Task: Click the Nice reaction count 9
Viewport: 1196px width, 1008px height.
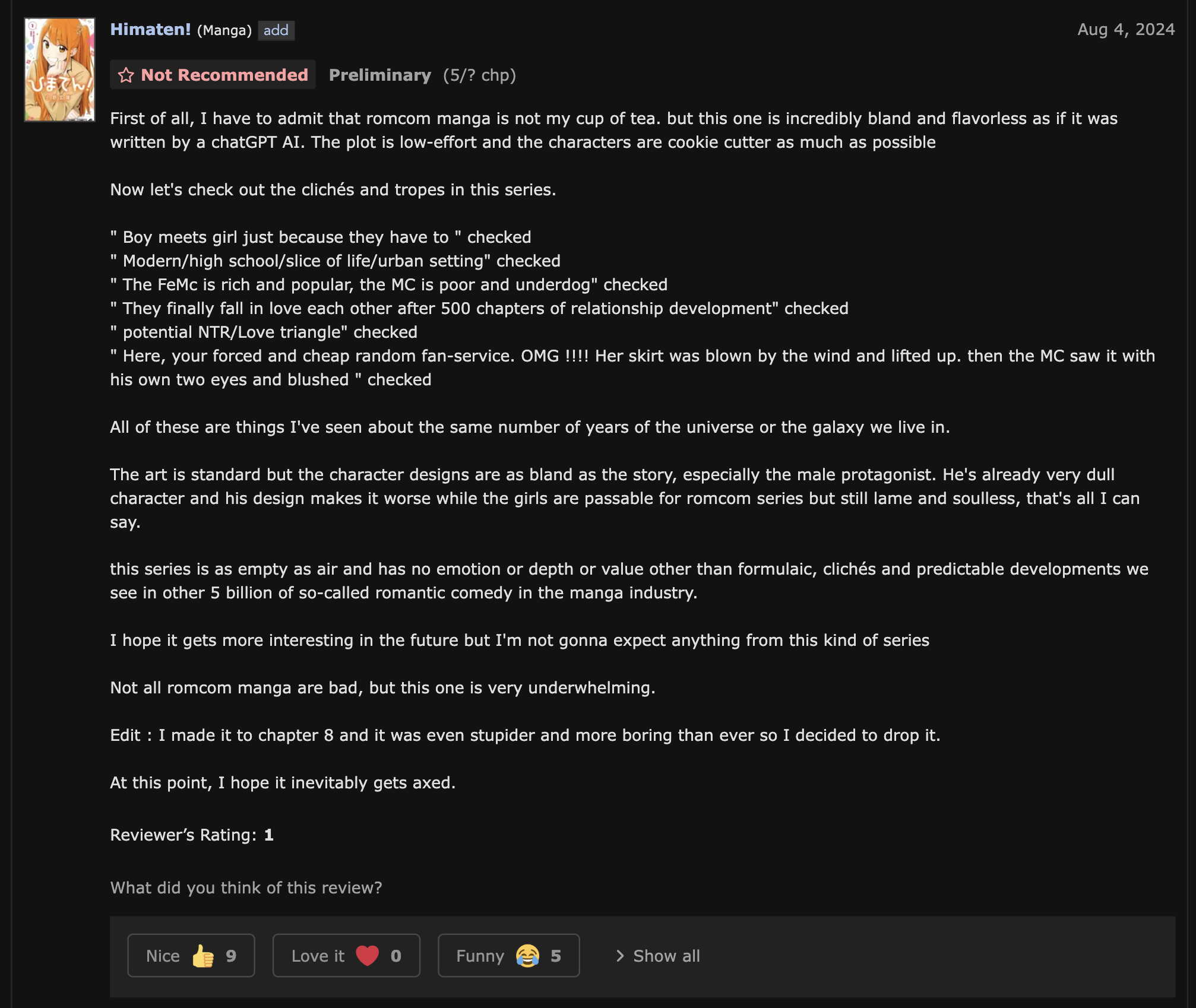Action: (231, 956)
